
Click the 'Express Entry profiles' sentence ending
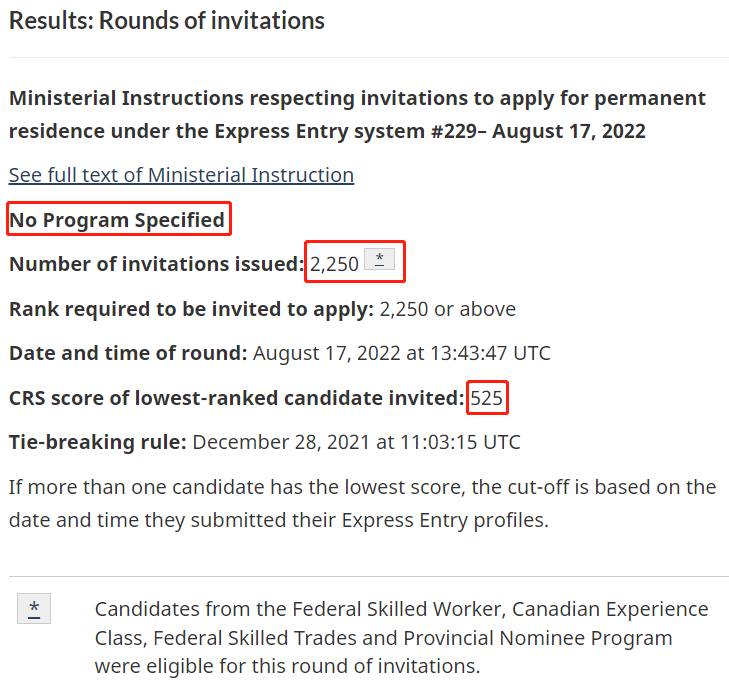coord(445,520)
